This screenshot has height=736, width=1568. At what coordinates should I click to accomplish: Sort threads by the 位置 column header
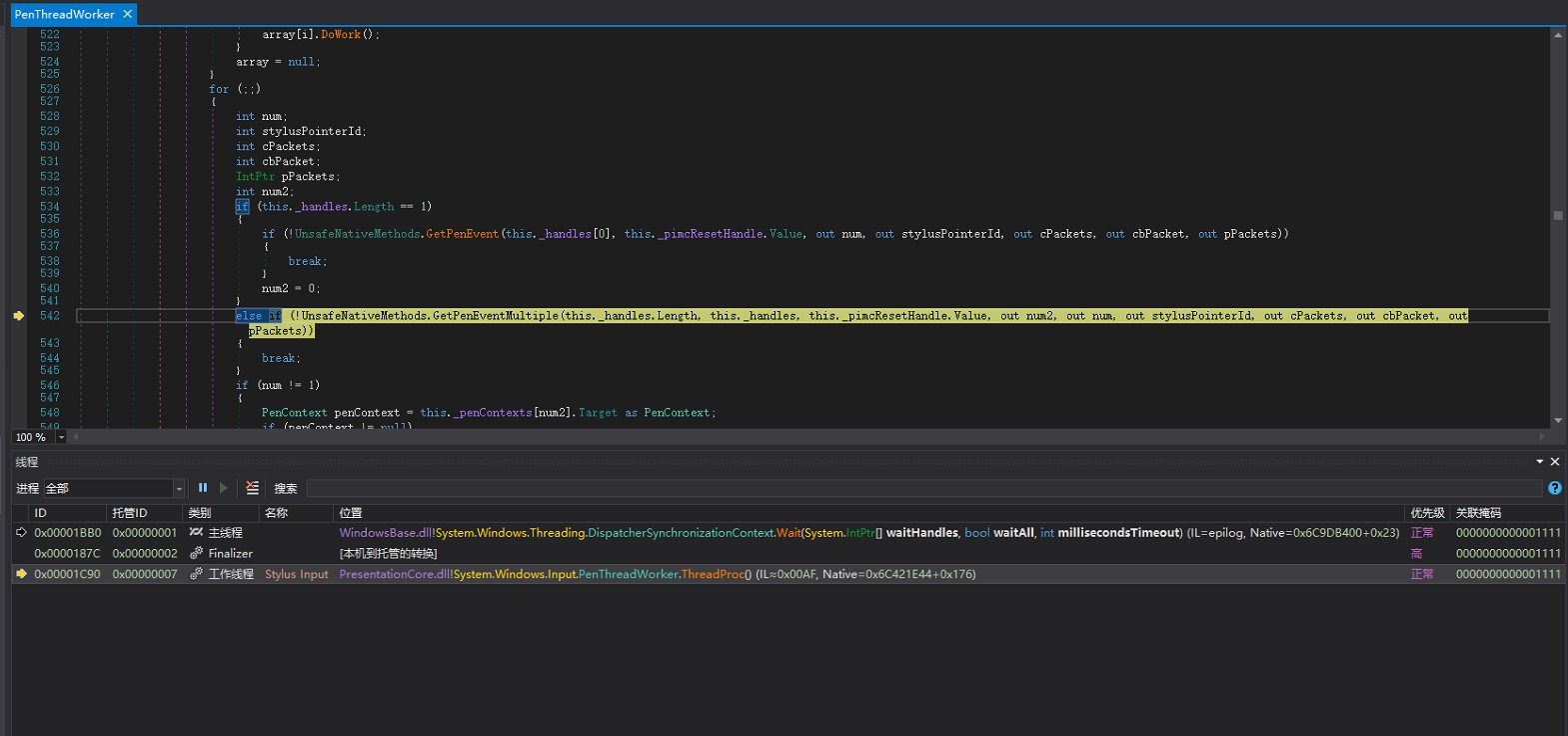351,513
